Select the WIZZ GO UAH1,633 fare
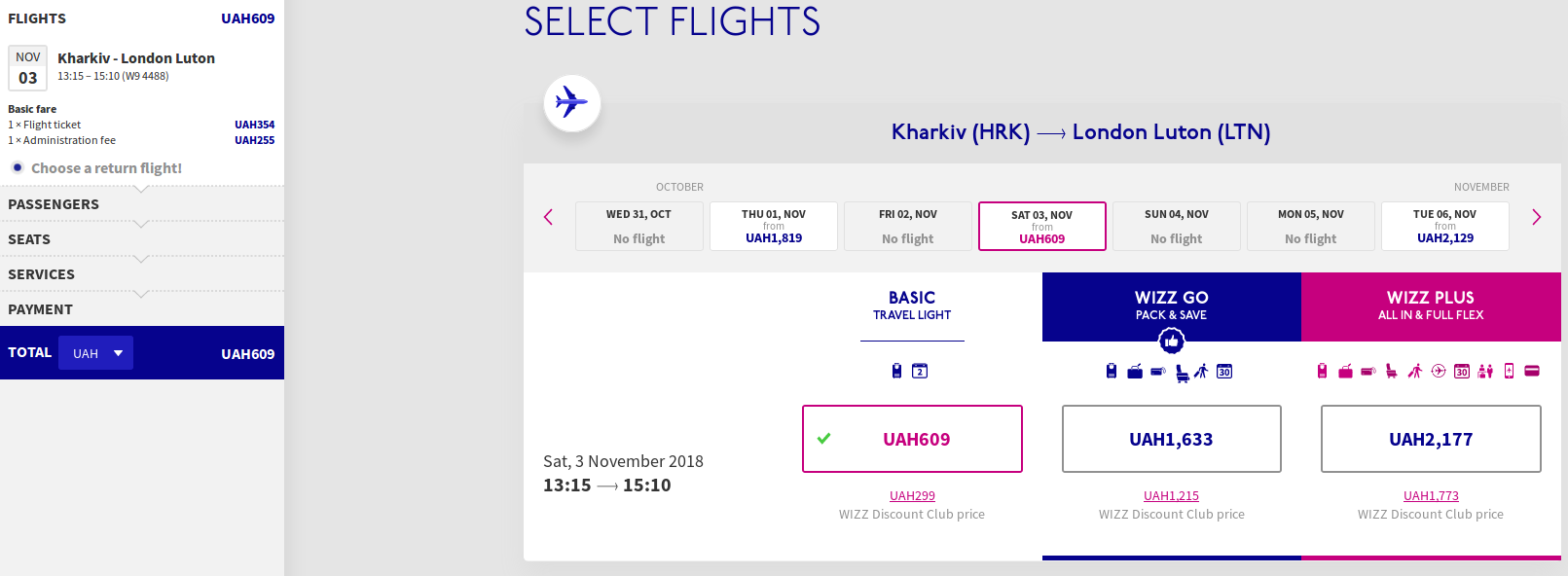 [x=1171, y=439]
